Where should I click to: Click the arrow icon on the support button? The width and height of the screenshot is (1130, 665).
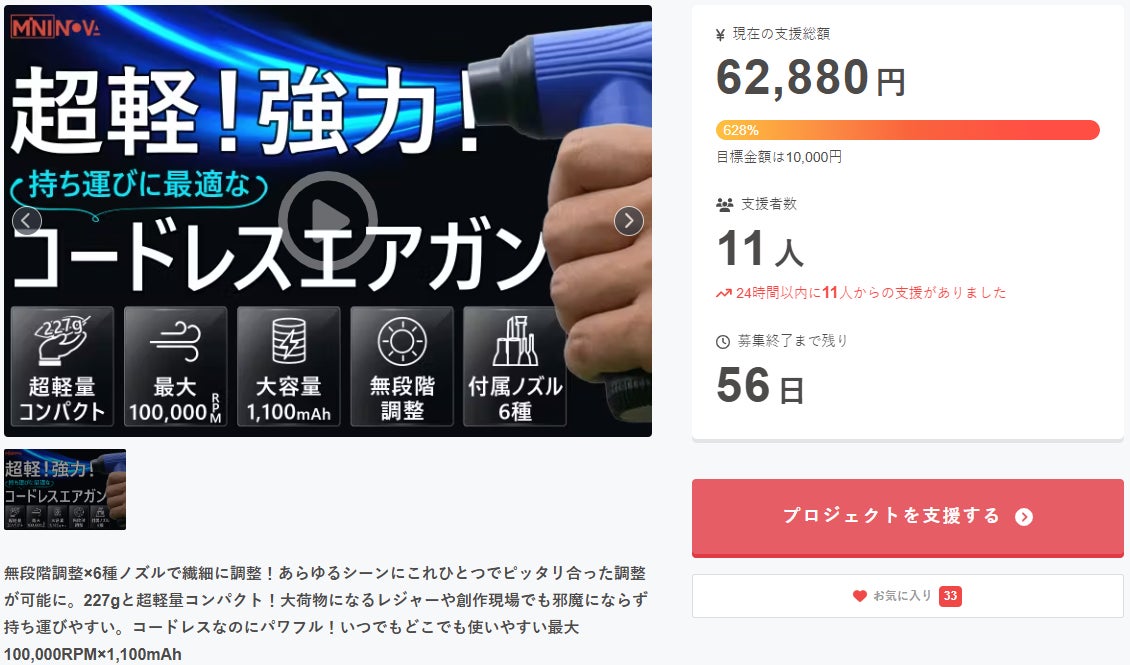click(1024, 517)
